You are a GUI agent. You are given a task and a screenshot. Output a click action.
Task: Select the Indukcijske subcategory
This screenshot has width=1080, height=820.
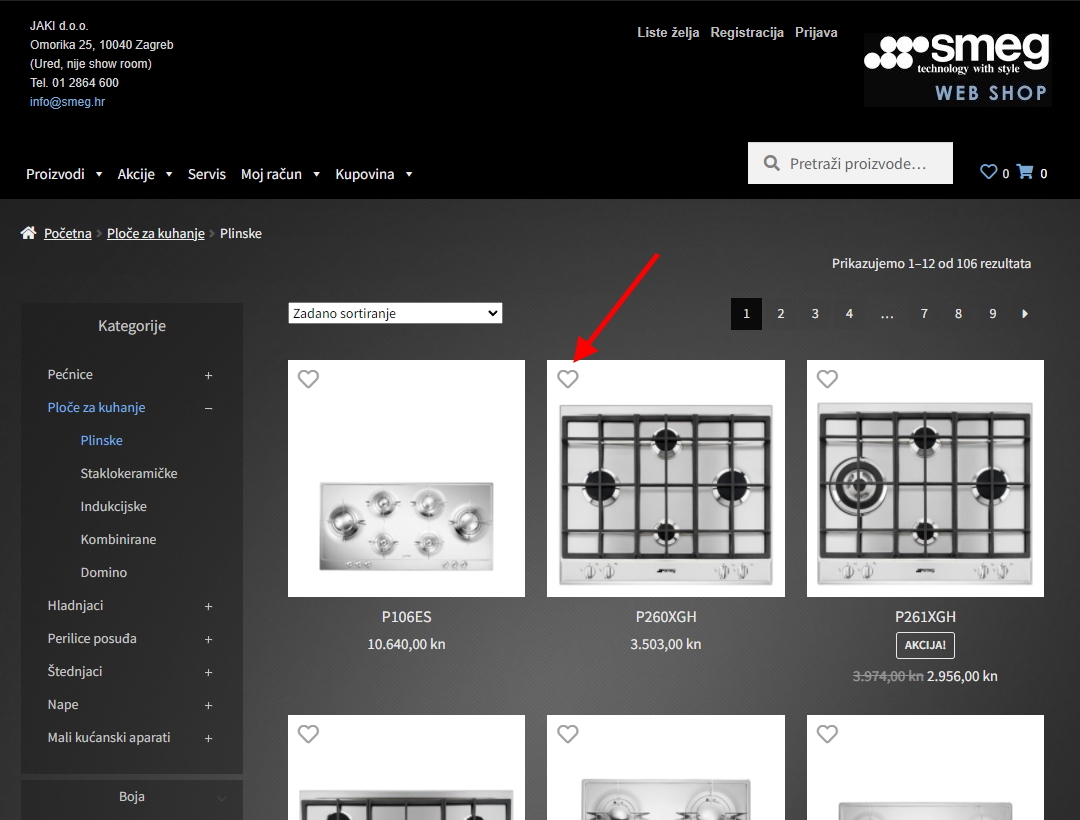point(114,506)
